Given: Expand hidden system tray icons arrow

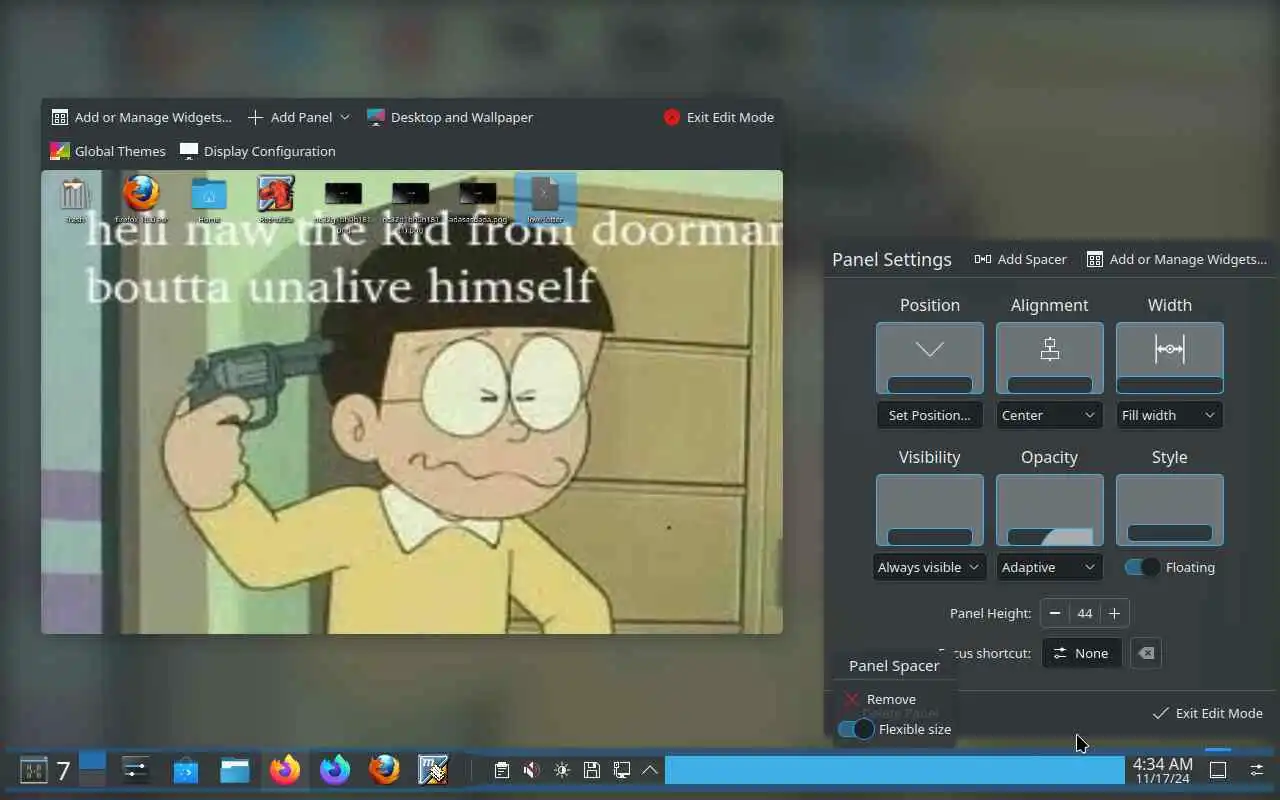Looking at the screenshot, I should coord(650,770).
